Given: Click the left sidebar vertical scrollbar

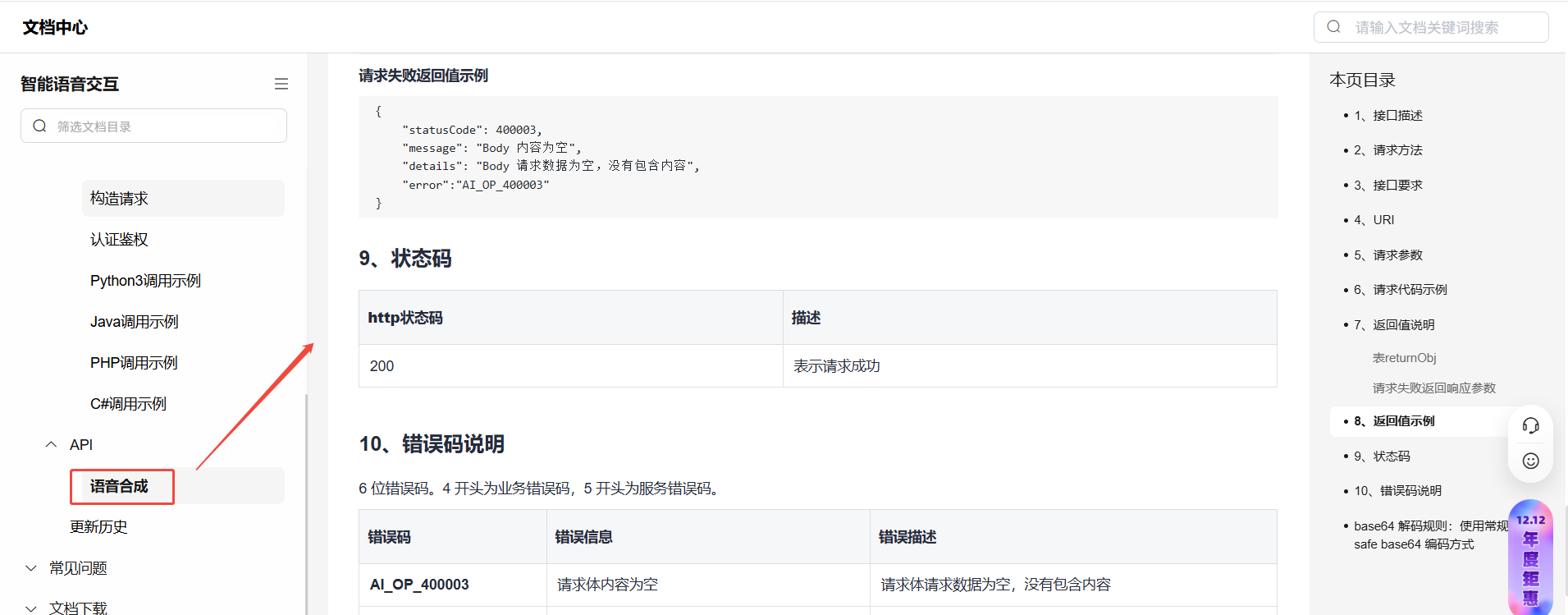Looking at the screenshot, I should pos(306,503).
